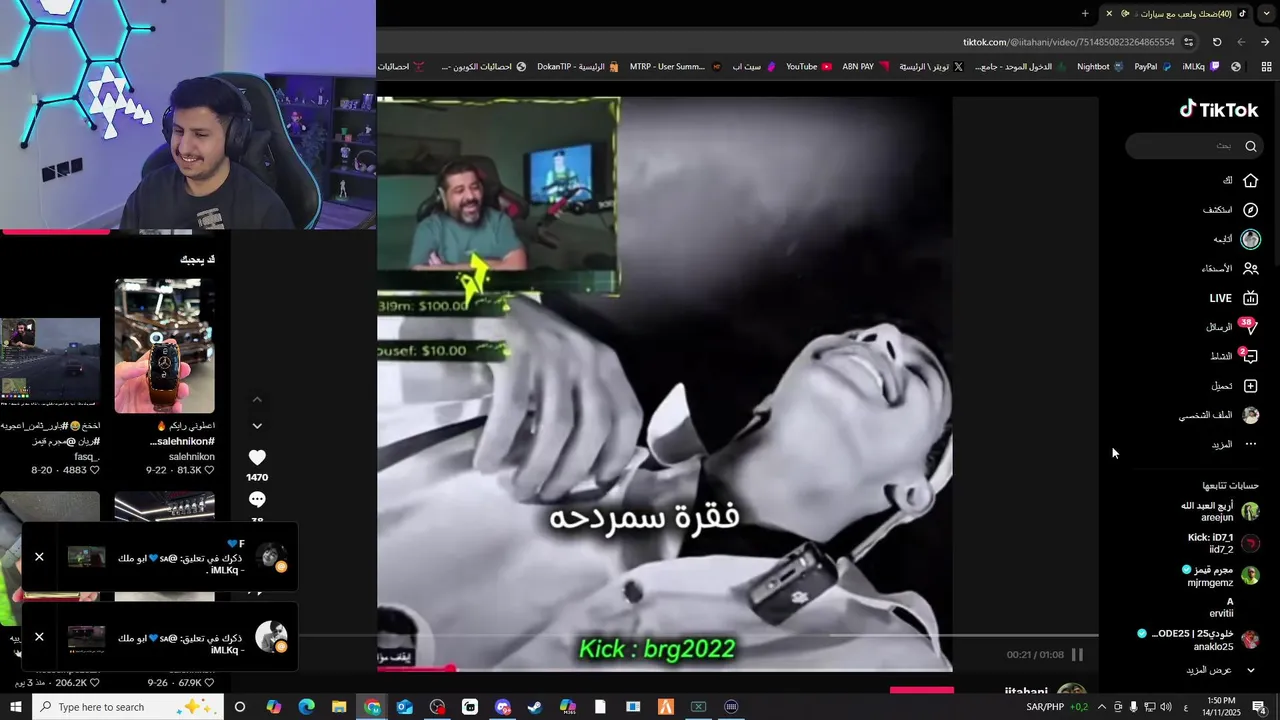Open comments with the speech bubble icon
This screenshot has height=720, width=1280.
point(257,499)
